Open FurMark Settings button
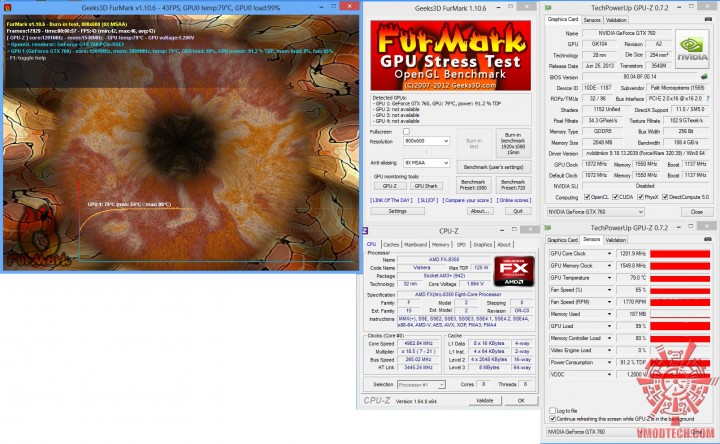The height and width of the screenshot is (444, 720). tap(398, 211)
